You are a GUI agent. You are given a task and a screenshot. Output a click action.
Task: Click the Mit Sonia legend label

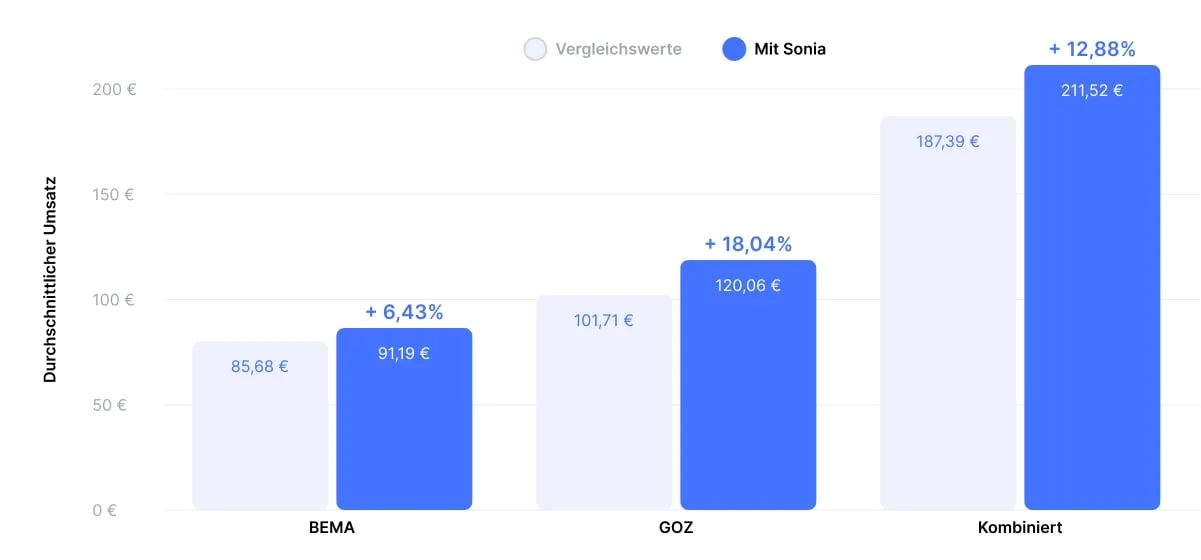coord(790,49)
